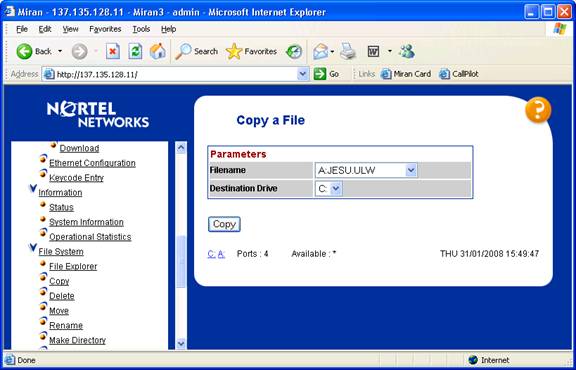
Task: Open the Delete link in sidebar
Action: point(62,296)
